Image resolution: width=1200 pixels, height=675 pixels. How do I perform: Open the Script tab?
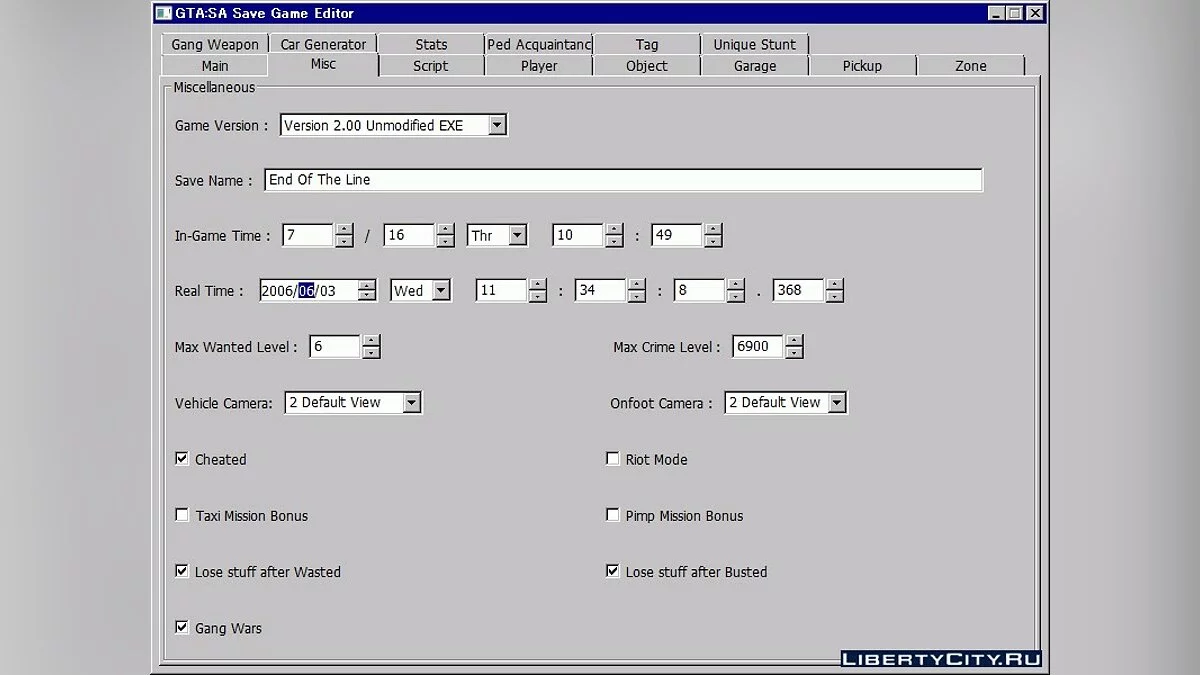430,65
